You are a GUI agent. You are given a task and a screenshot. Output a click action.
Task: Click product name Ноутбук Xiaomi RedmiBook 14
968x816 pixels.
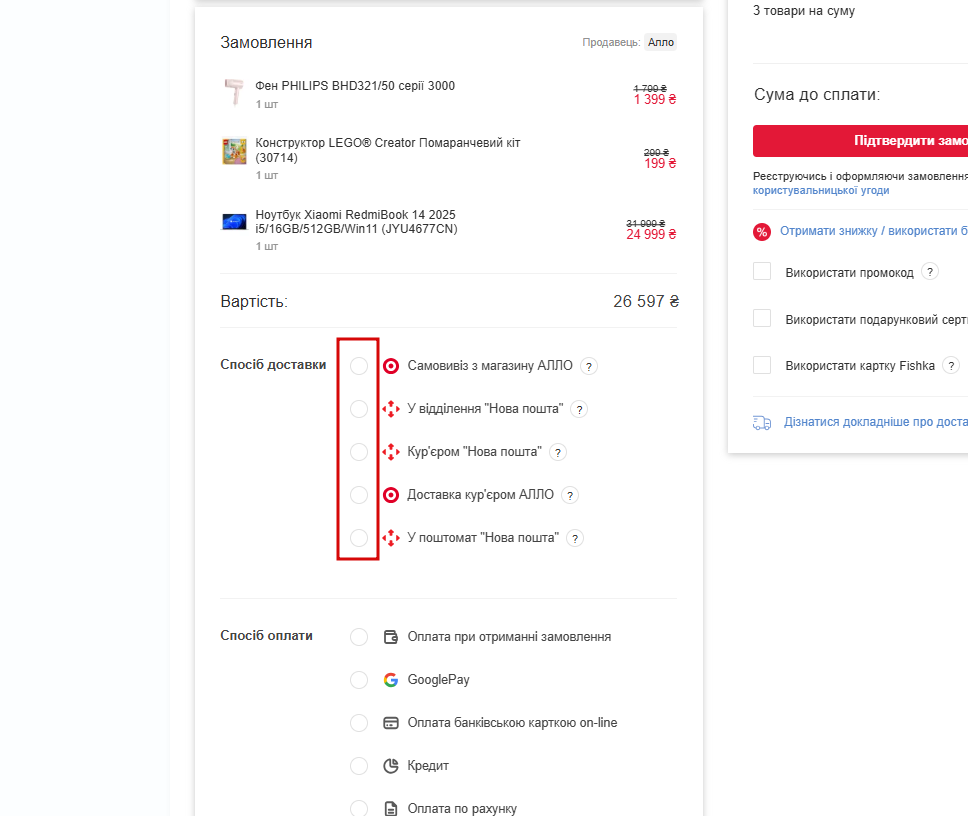tap(356, 222)
